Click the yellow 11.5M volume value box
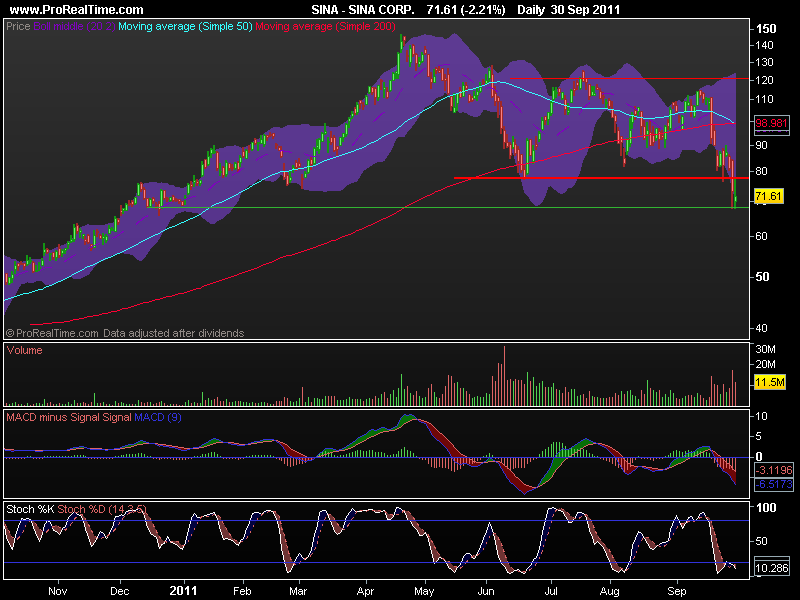Viewport: 800px width, 600px height. pyautogui.click(x=769, y=382)
